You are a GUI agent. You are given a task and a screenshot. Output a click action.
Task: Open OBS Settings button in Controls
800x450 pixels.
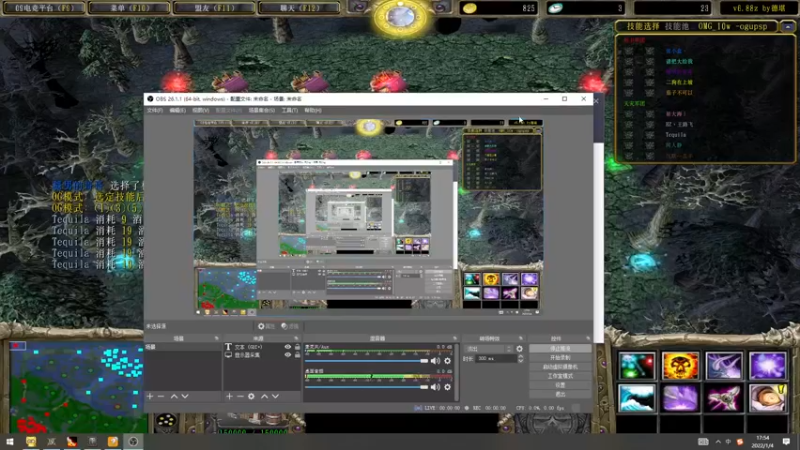coord(560,385)
